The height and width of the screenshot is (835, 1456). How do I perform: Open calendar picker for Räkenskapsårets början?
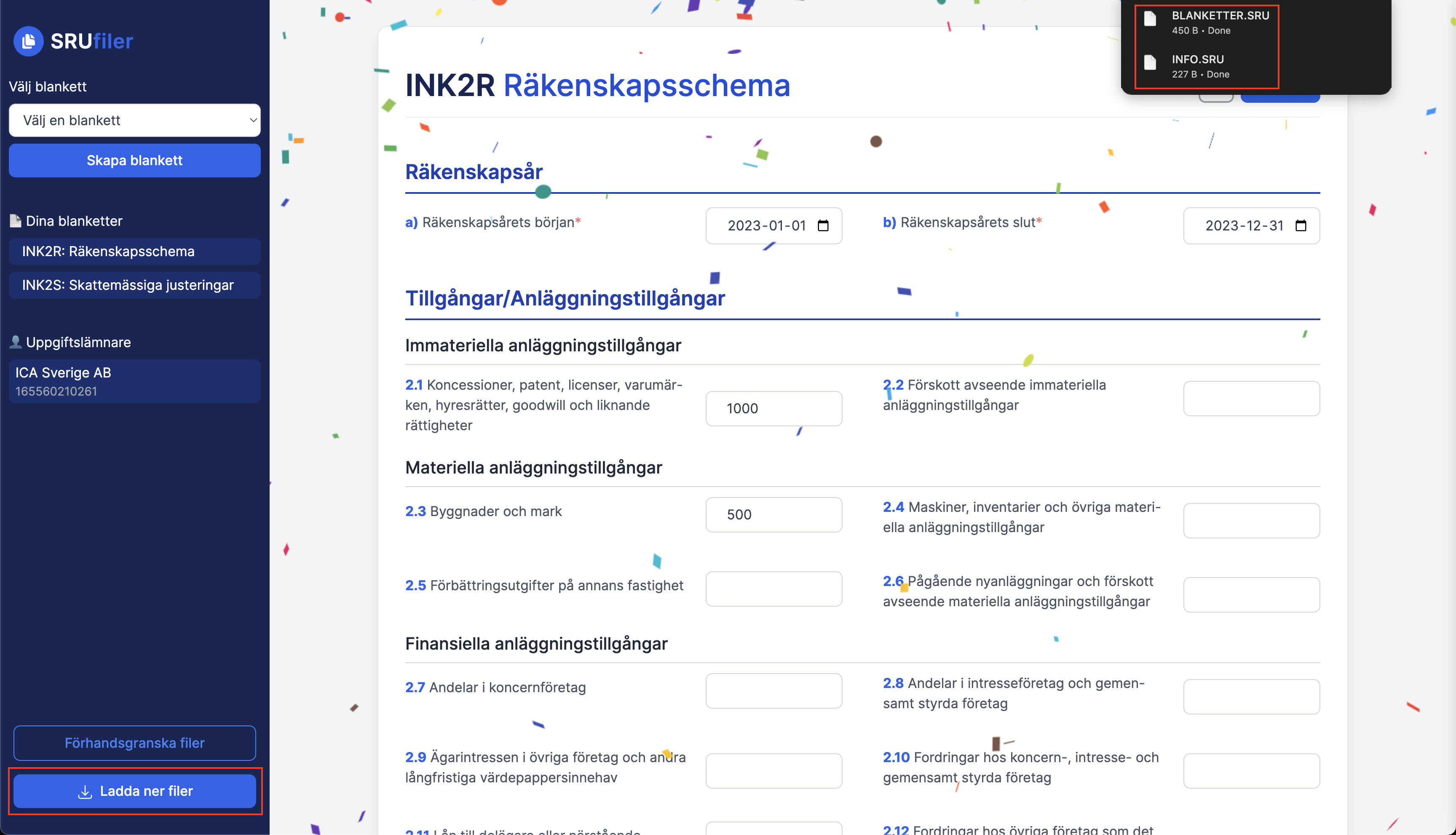823,225
